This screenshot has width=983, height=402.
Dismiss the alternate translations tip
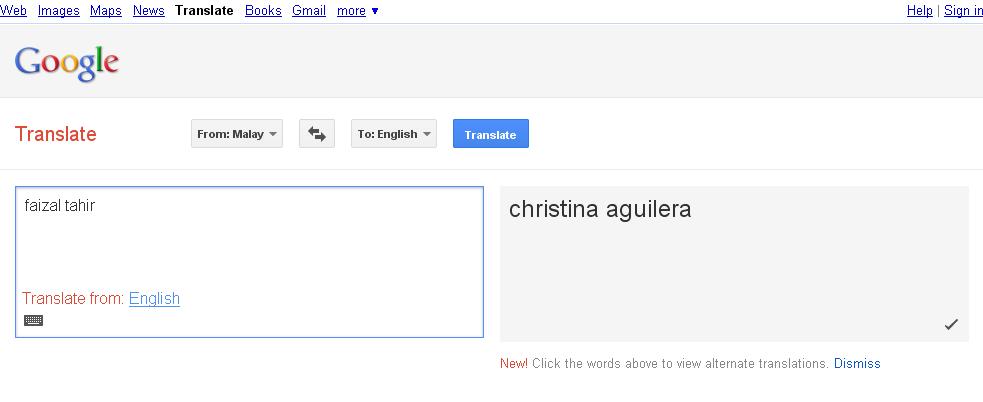coord(857,363)
